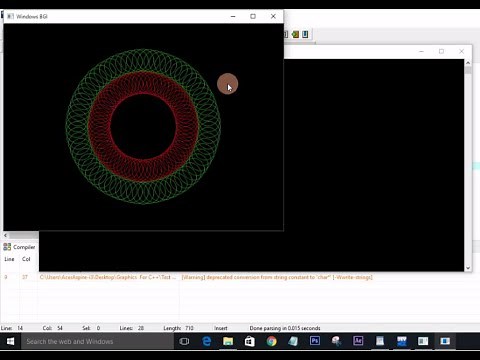Image resolution: width=480 pixels, height=360 pixels.
Task: Open the Windows Store from the taskbar
Action: (250, 341)
